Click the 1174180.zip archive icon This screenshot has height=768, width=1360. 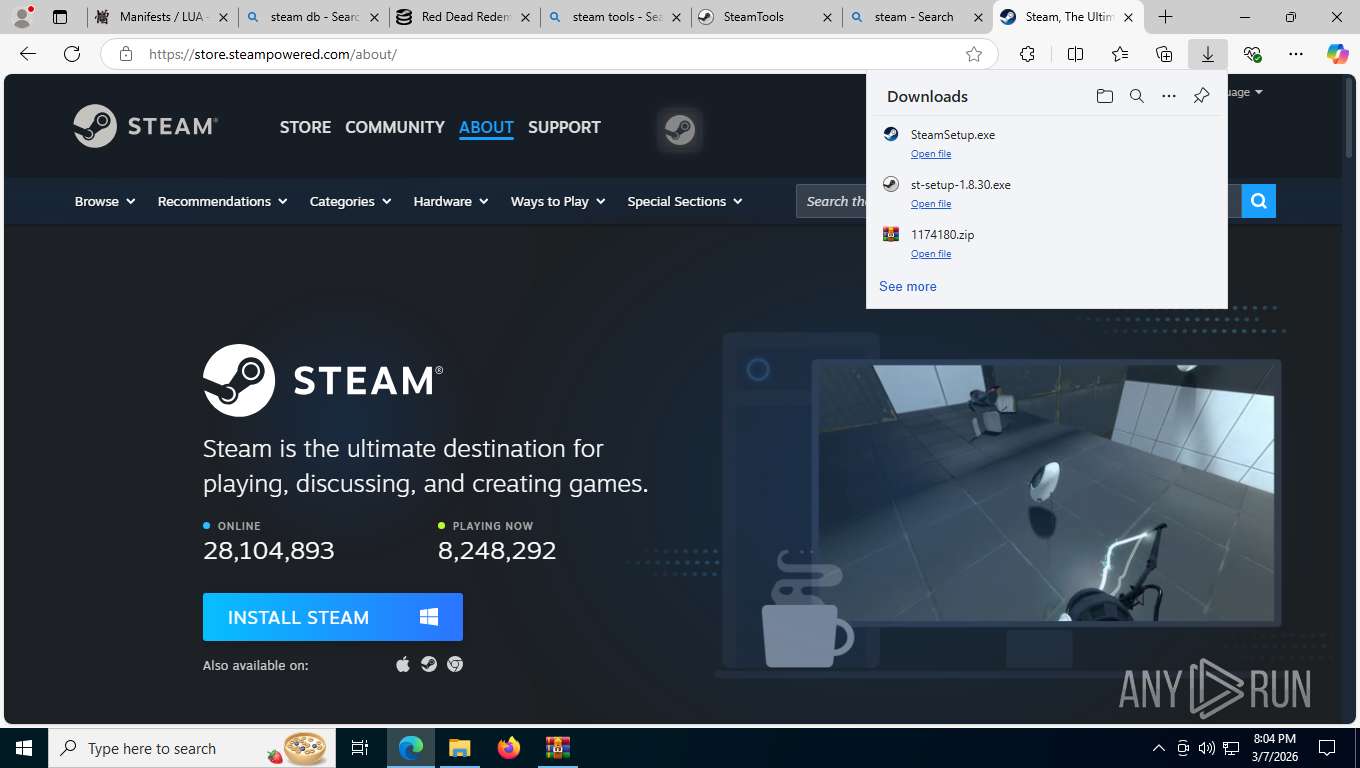click(891, 234)
